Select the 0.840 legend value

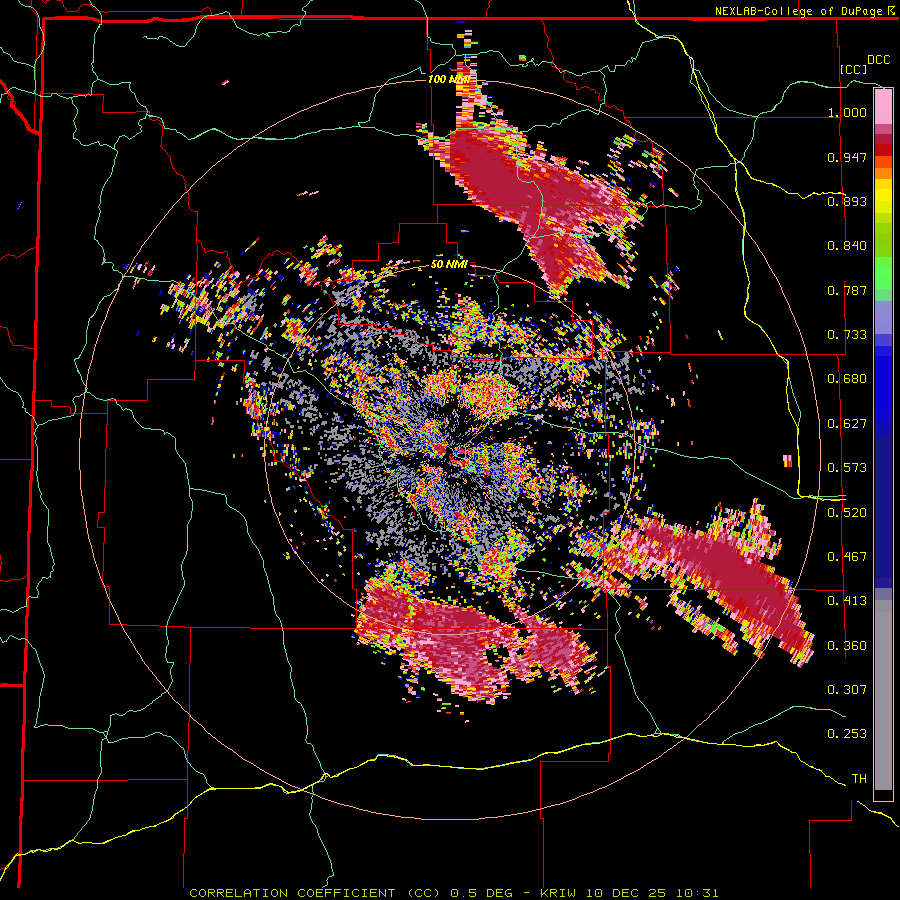[x=847, y=246]
